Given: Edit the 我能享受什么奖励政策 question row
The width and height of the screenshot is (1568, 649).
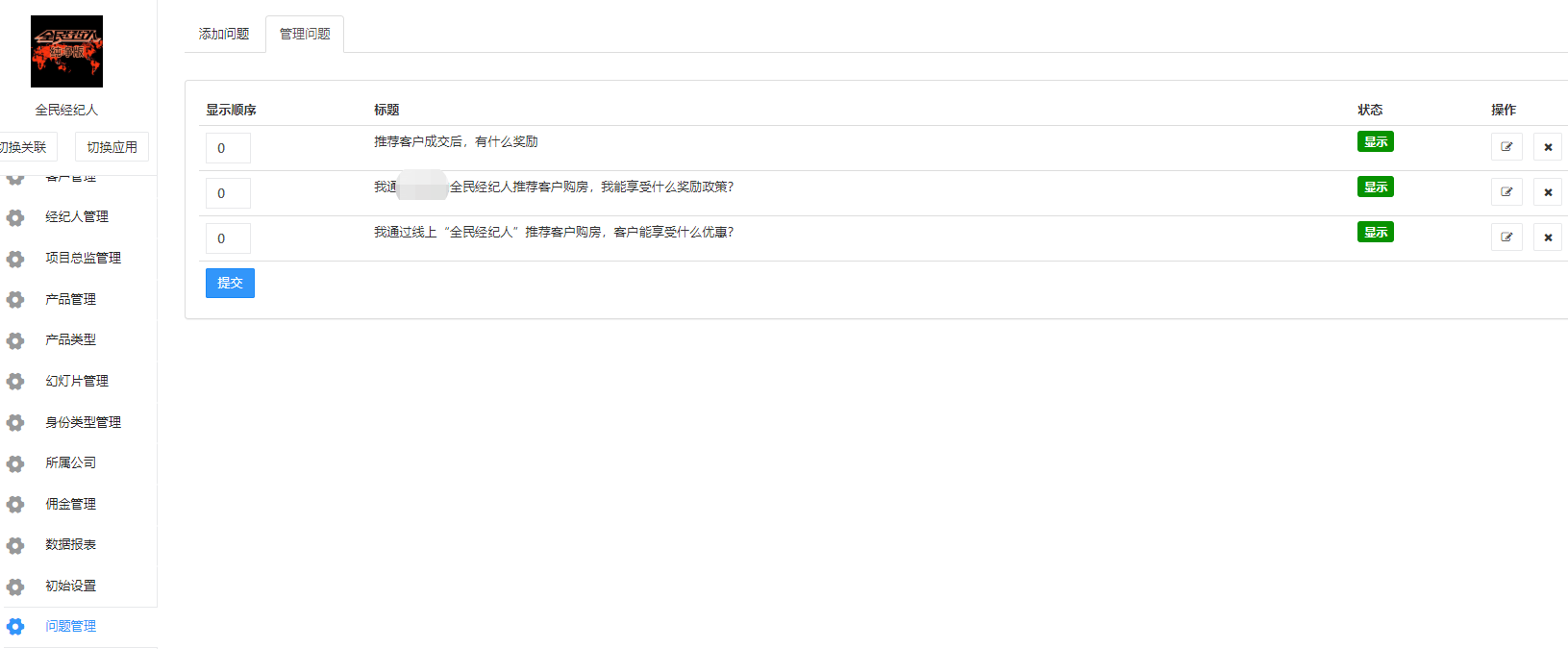Looking at the screenshot, I should pos(1506,192).
